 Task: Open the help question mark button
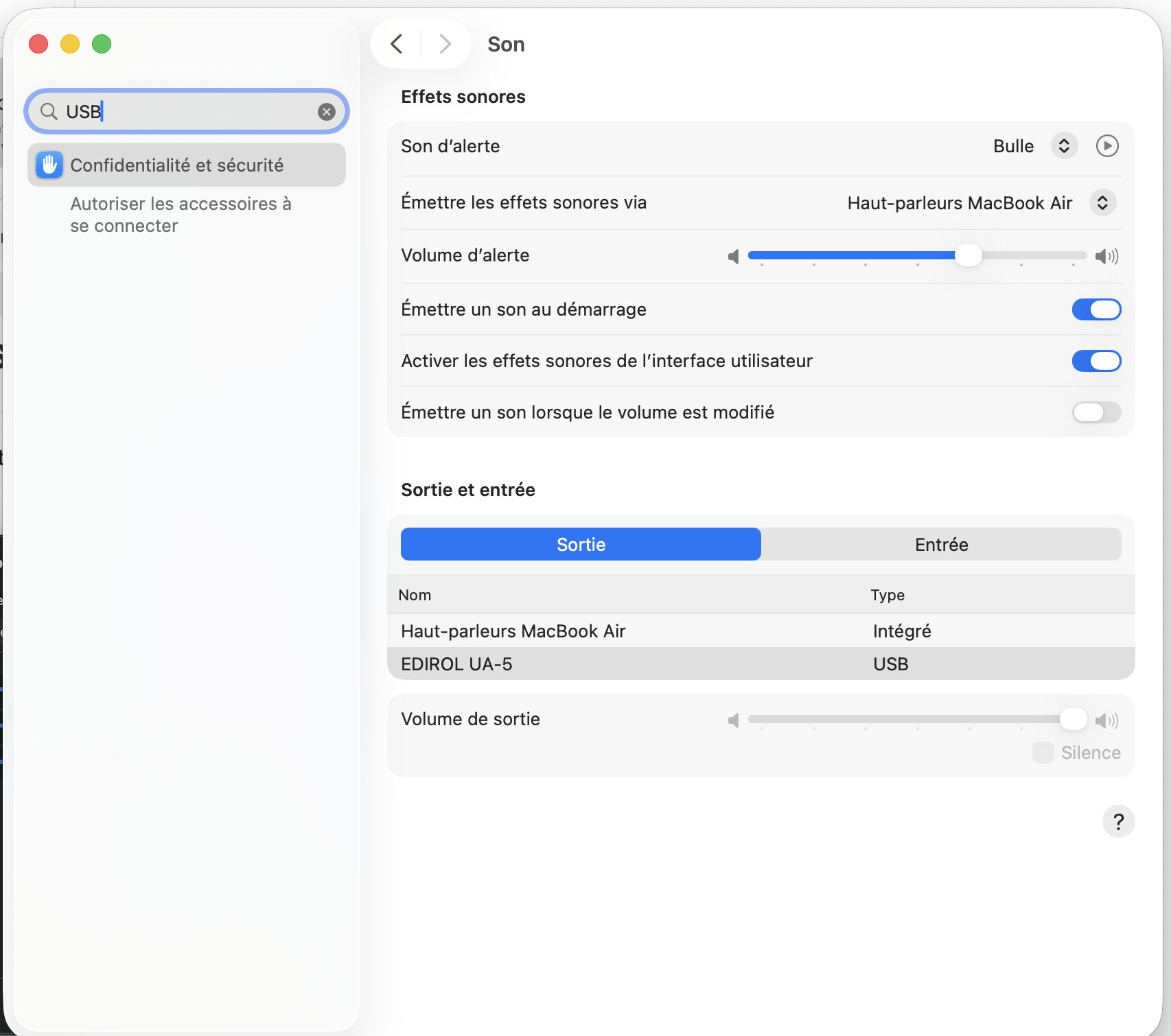(1117, 821)
